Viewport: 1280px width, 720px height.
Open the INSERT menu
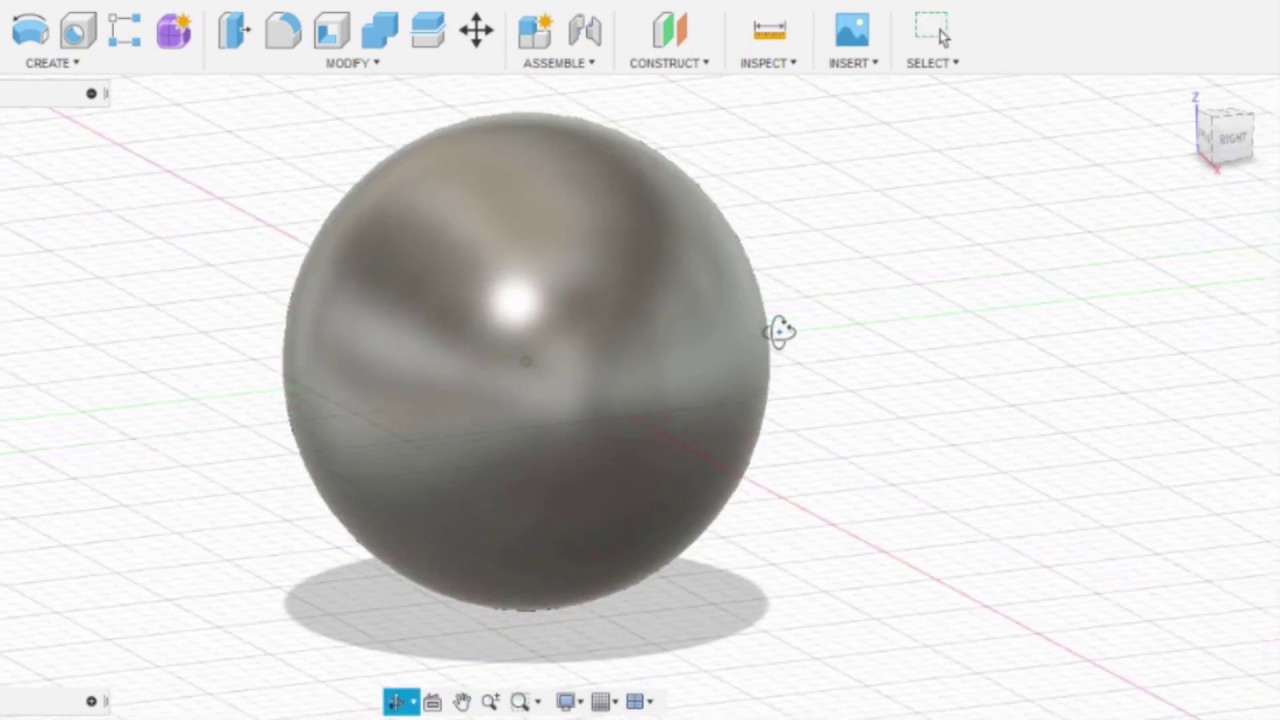[x=853, y=63]
